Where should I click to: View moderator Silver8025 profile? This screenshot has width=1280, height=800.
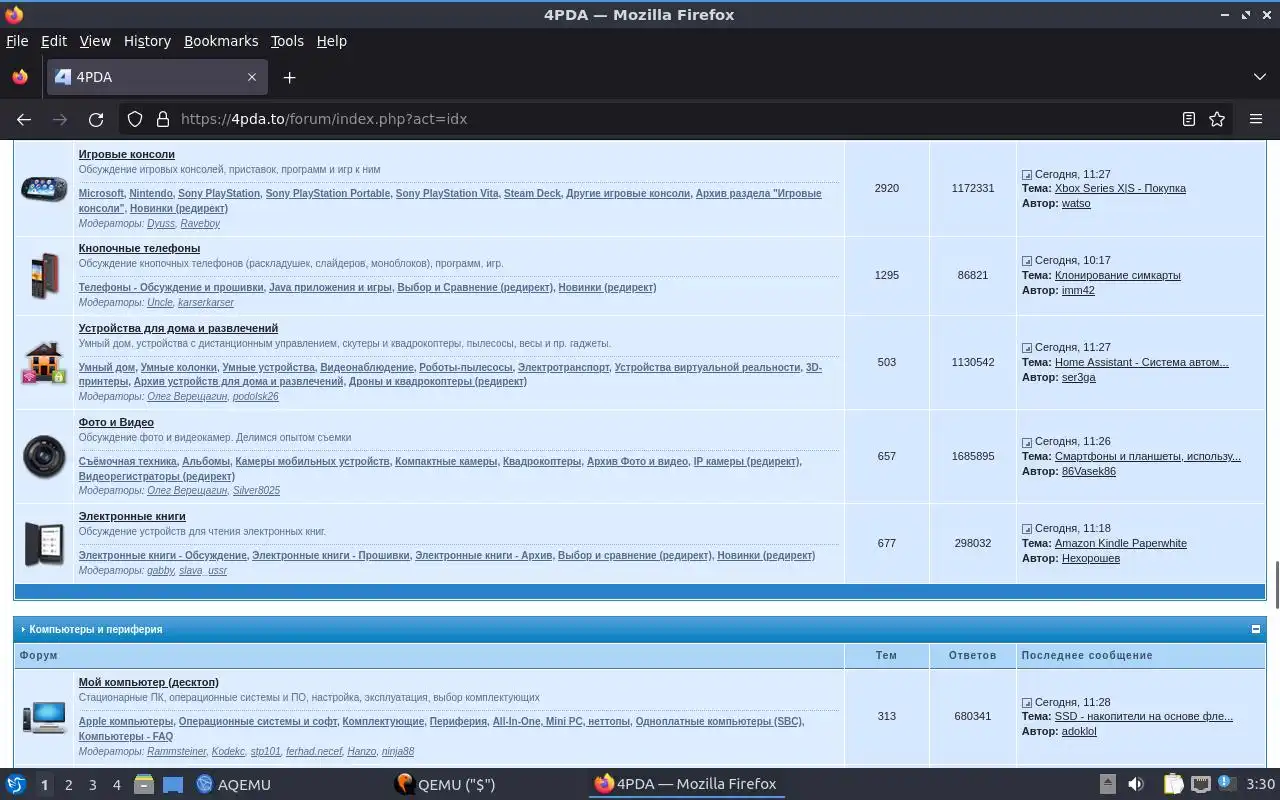[x=256, y=490]
